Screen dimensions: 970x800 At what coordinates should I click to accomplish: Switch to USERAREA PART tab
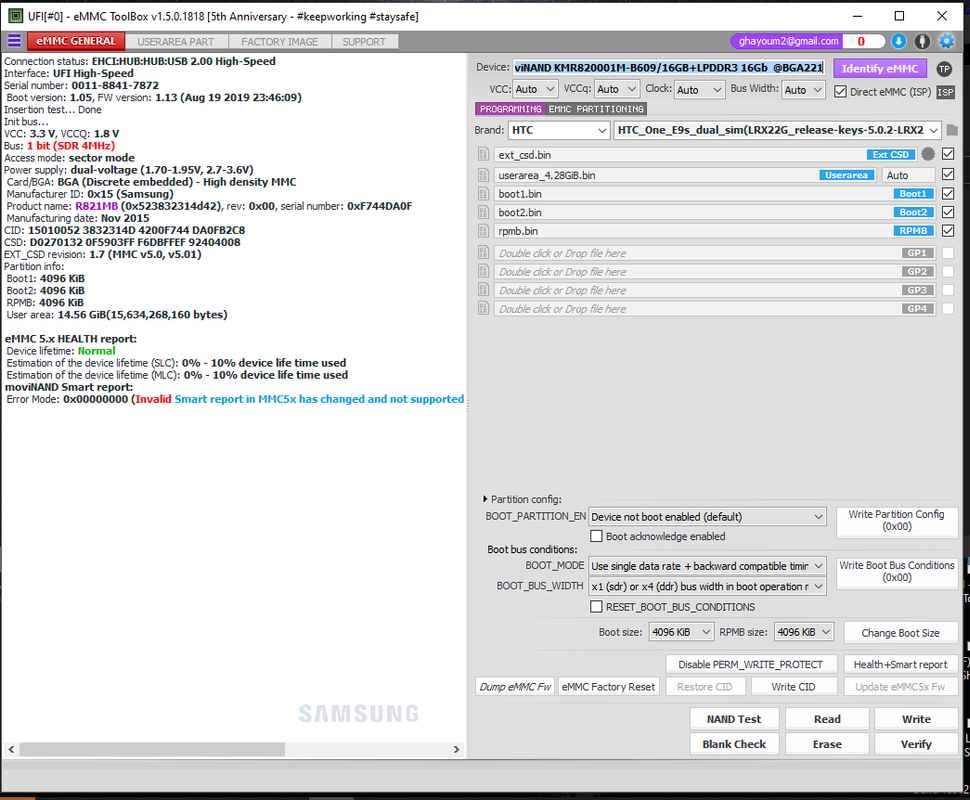tap(176, 42)
